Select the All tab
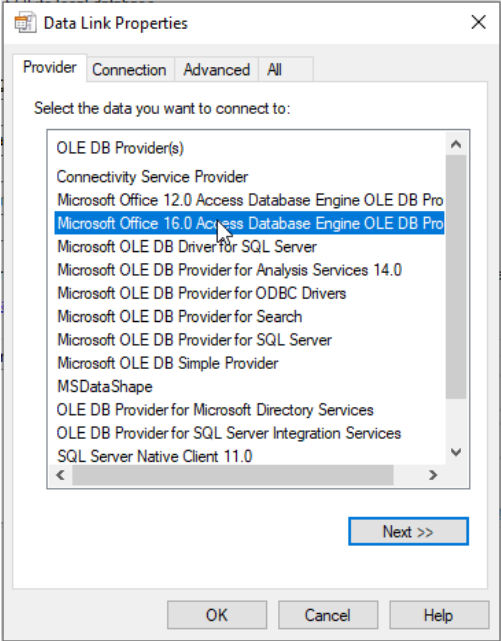501x641 pixels. point(285,70)
